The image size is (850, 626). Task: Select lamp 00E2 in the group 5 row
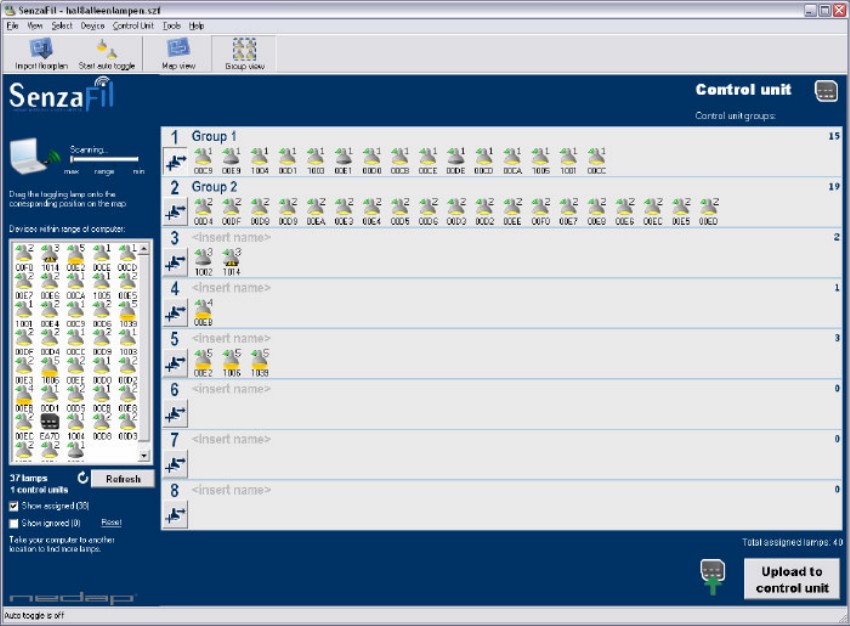[203, 363]
